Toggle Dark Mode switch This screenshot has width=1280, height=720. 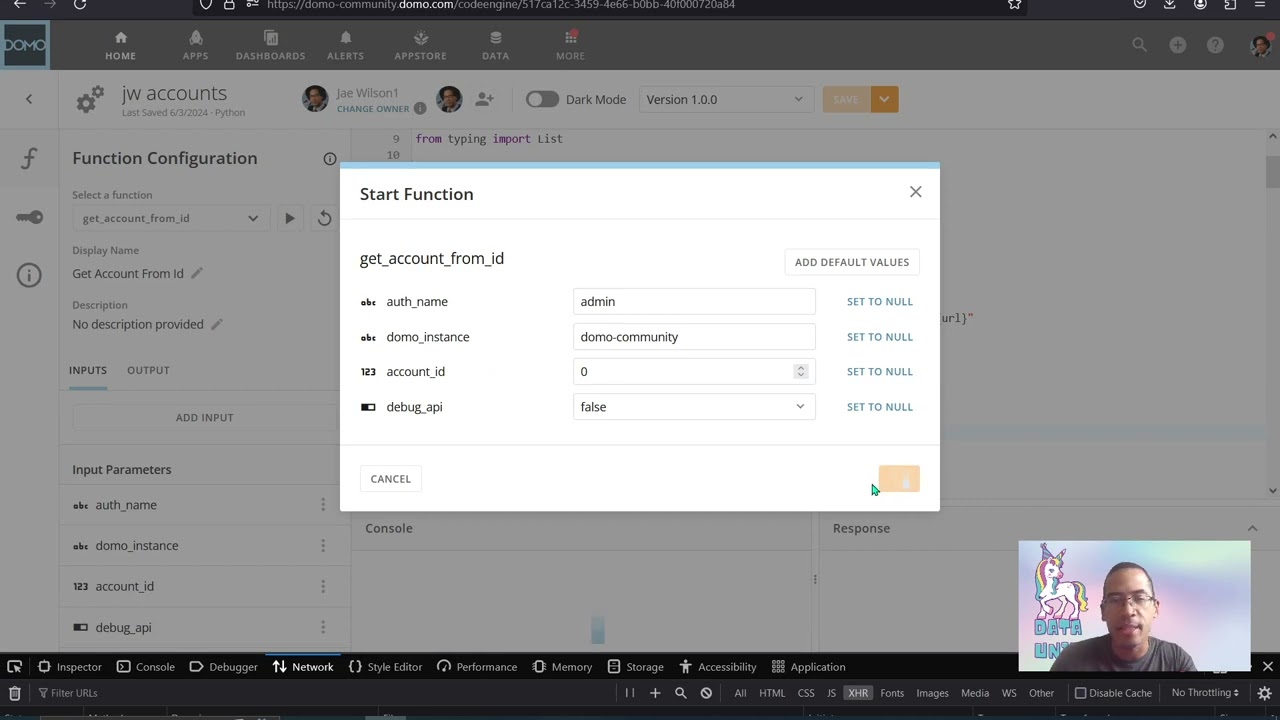(x=542, y=99)
